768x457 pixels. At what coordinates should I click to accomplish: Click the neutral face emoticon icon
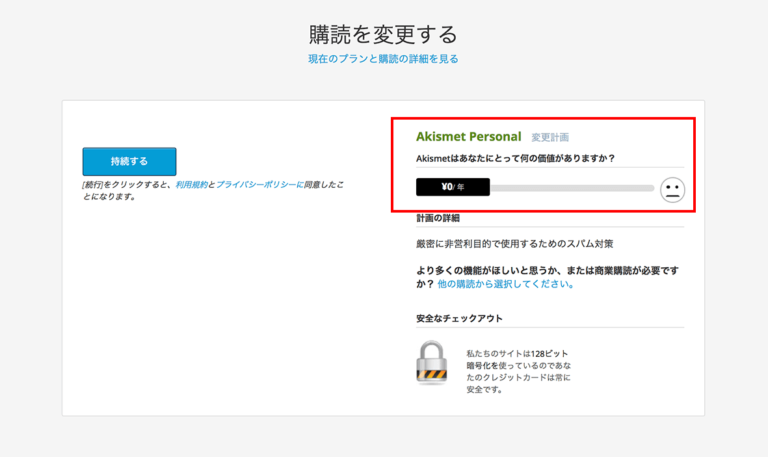pos(672,190)
